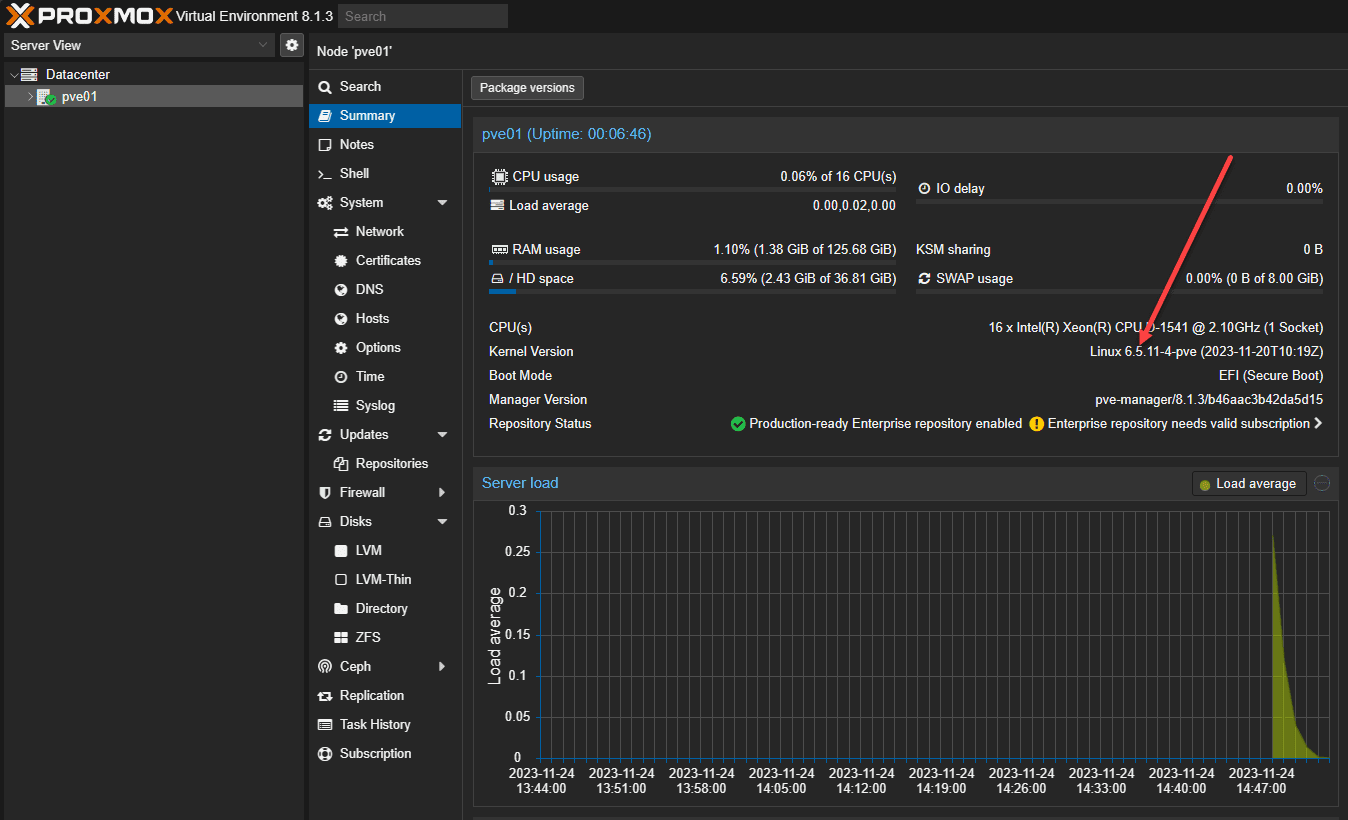
Task: Click the Subscription support icon
Action: [x=324, y=754]
